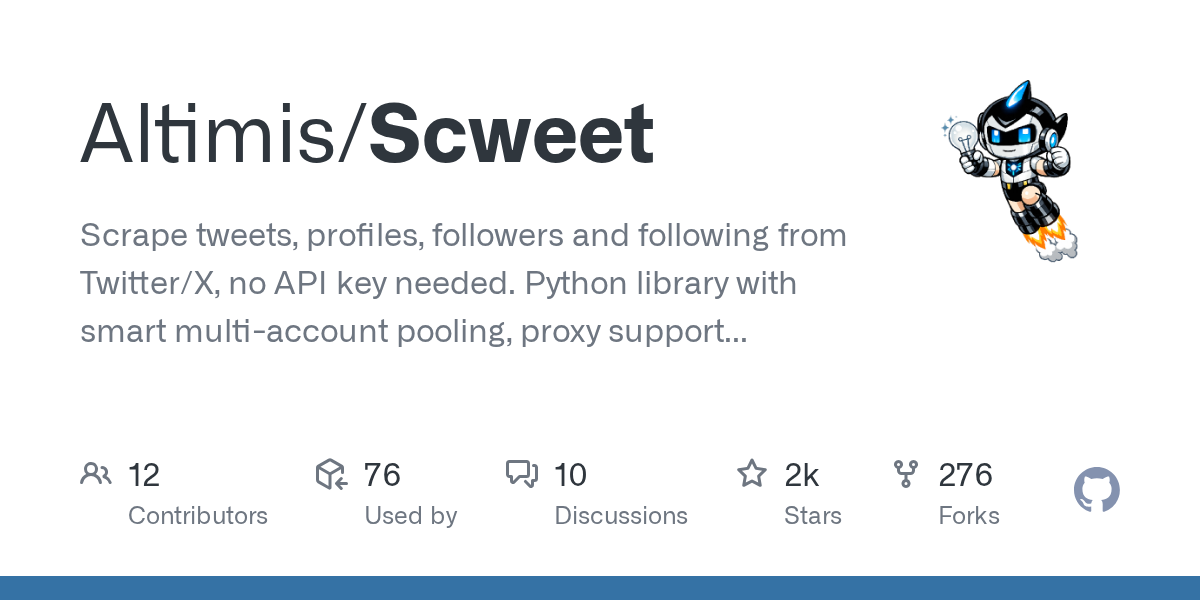Click the repository description text
1200x600 pixels.
[463, 284]
